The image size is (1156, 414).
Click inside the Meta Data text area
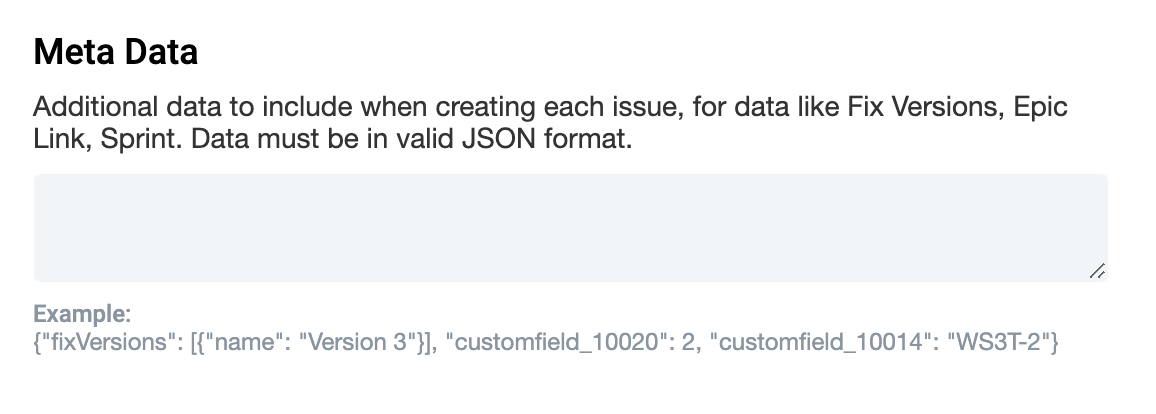click(x=570, y=227)
